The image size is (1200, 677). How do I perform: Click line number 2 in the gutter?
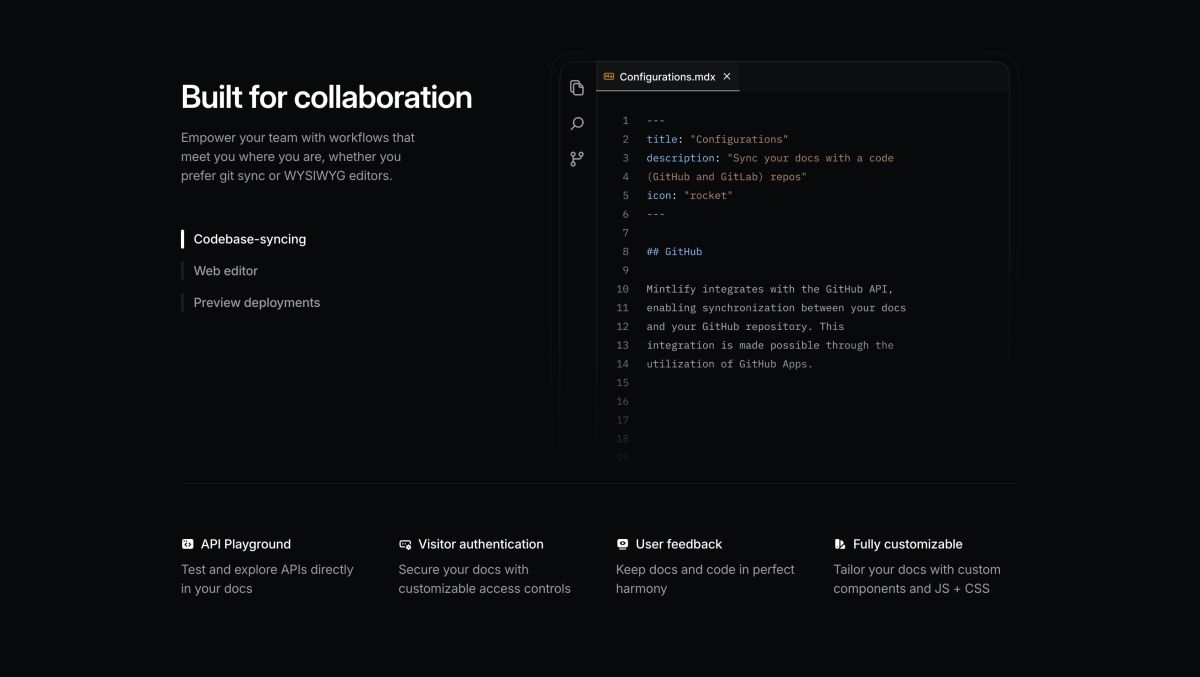626,139
